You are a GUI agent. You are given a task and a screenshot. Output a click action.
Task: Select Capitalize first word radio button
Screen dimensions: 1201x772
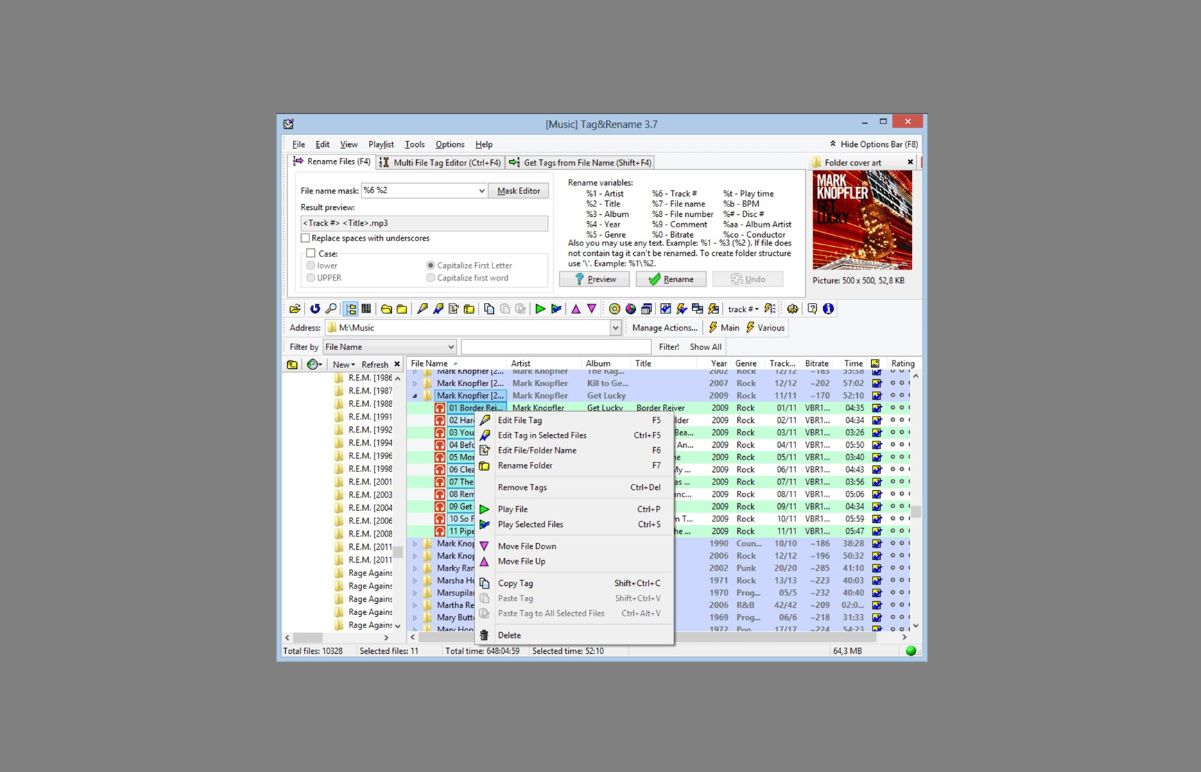click(431, 278)
